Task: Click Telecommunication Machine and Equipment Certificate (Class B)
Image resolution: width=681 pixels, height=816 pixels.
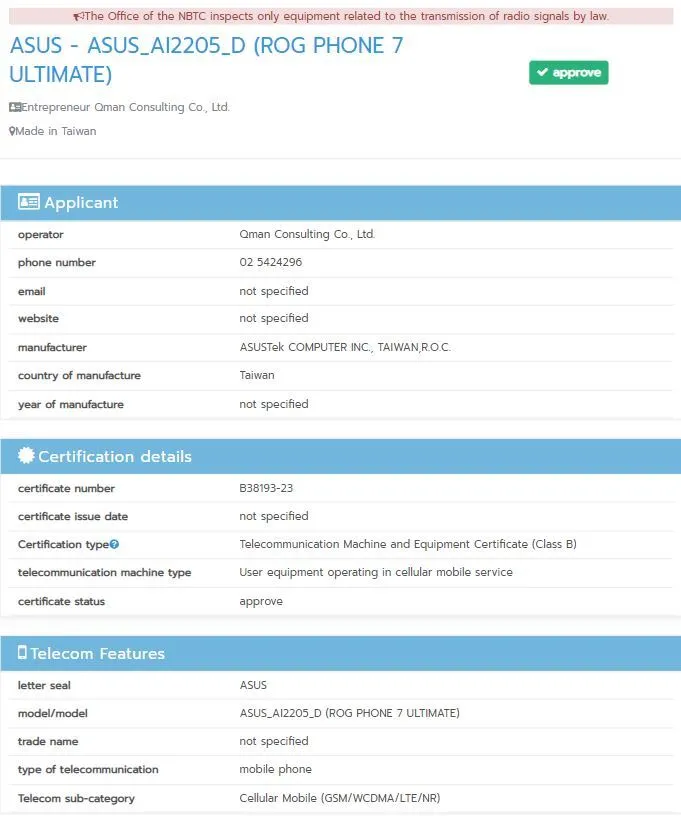Action: coord(408,544)
